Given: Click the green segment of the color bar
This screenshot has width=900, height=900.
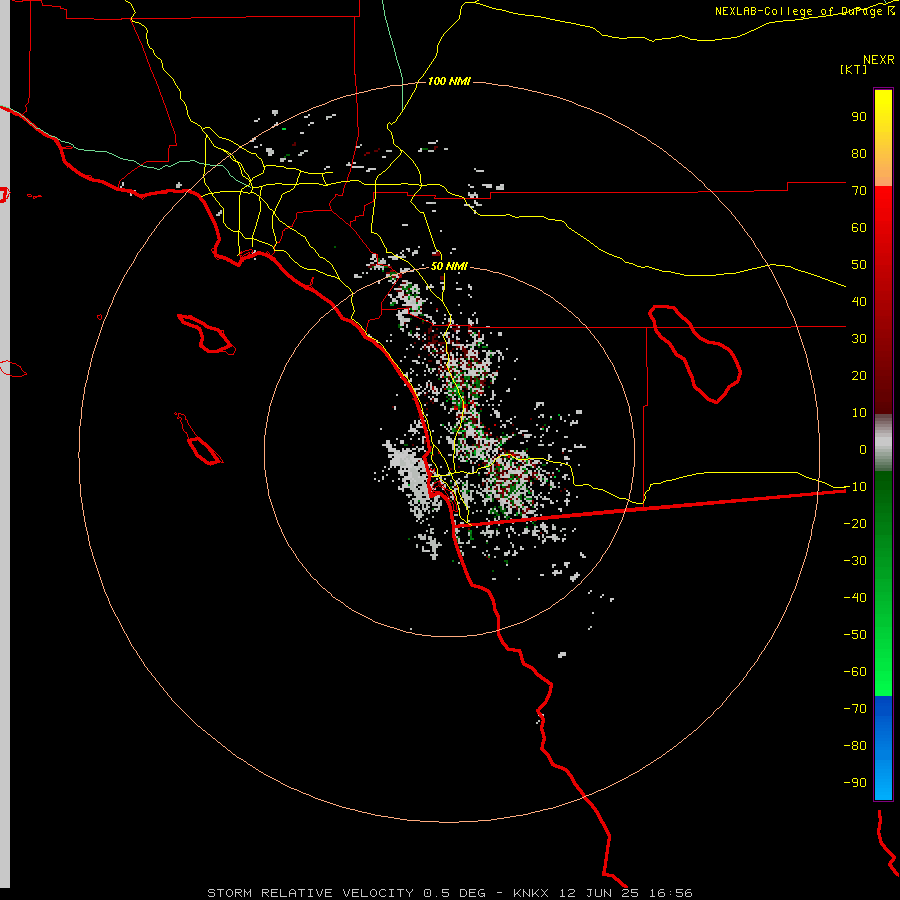Looking at the screenshot, I should (x=883, y=583).
